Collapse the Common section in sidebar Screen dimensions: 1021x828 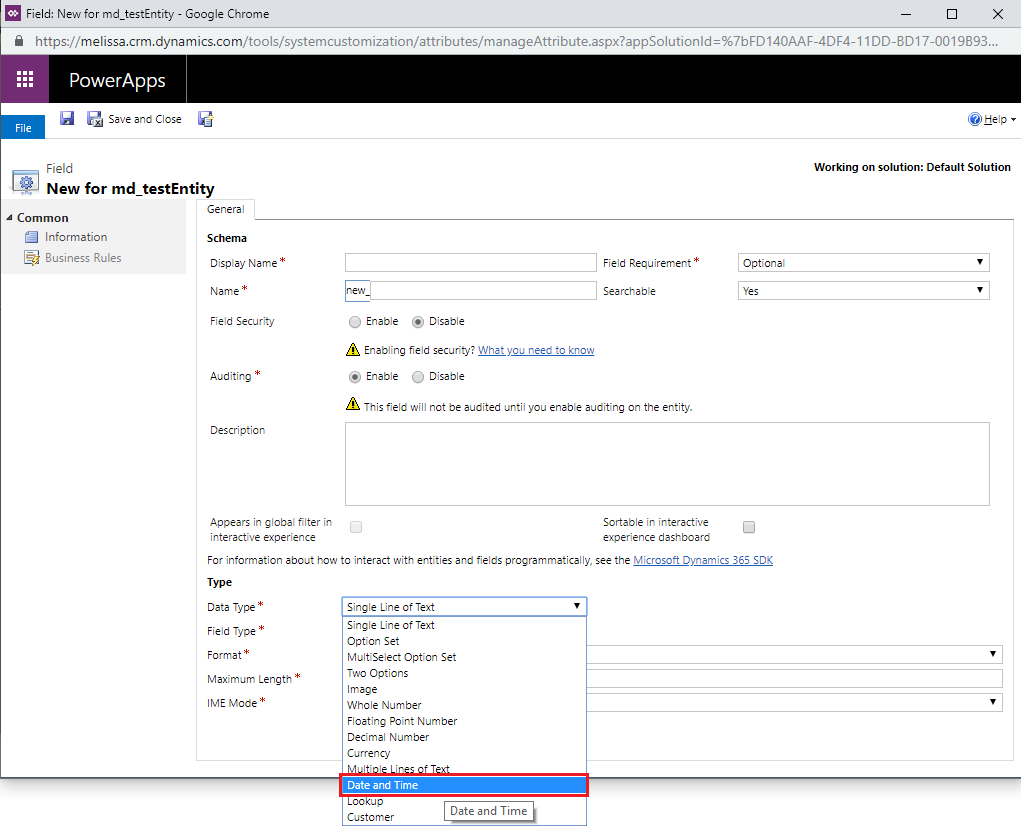tap(9, 218)
